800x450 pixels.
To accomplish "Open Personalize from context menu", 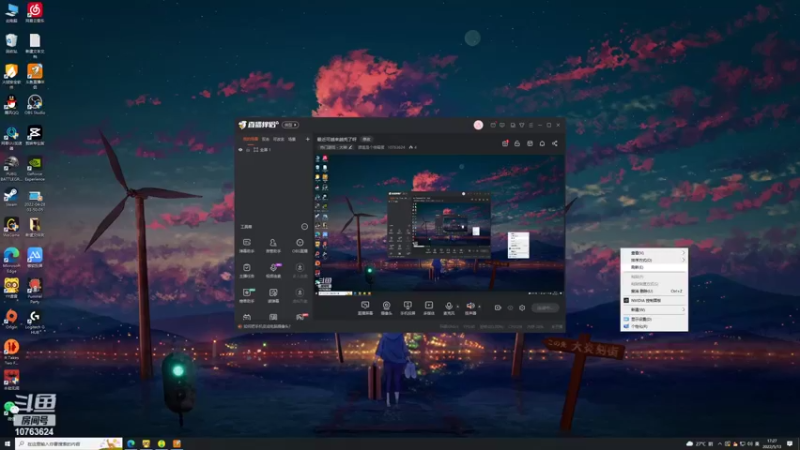I will pyautogui.click(x=654, y=326).
